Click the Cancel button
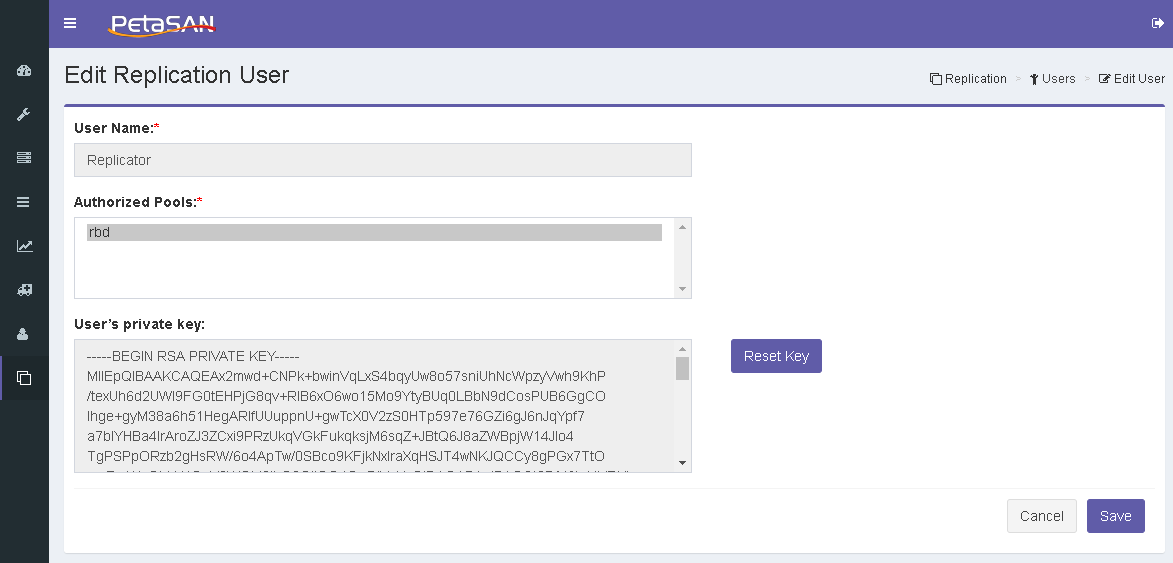1173x563 pixels. (x=1041, y=516)
